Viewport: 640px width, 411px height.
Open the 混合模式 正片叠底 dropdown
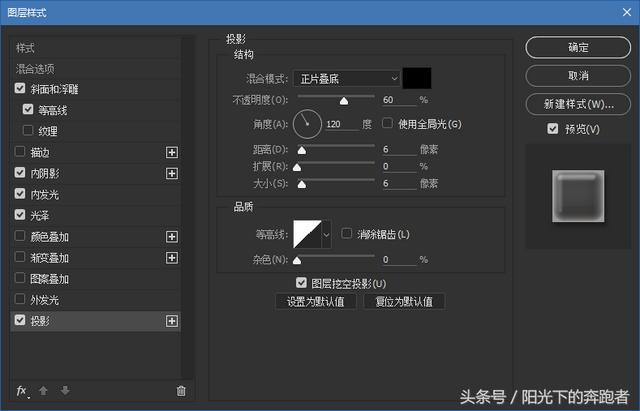click(x=346, y=78)
